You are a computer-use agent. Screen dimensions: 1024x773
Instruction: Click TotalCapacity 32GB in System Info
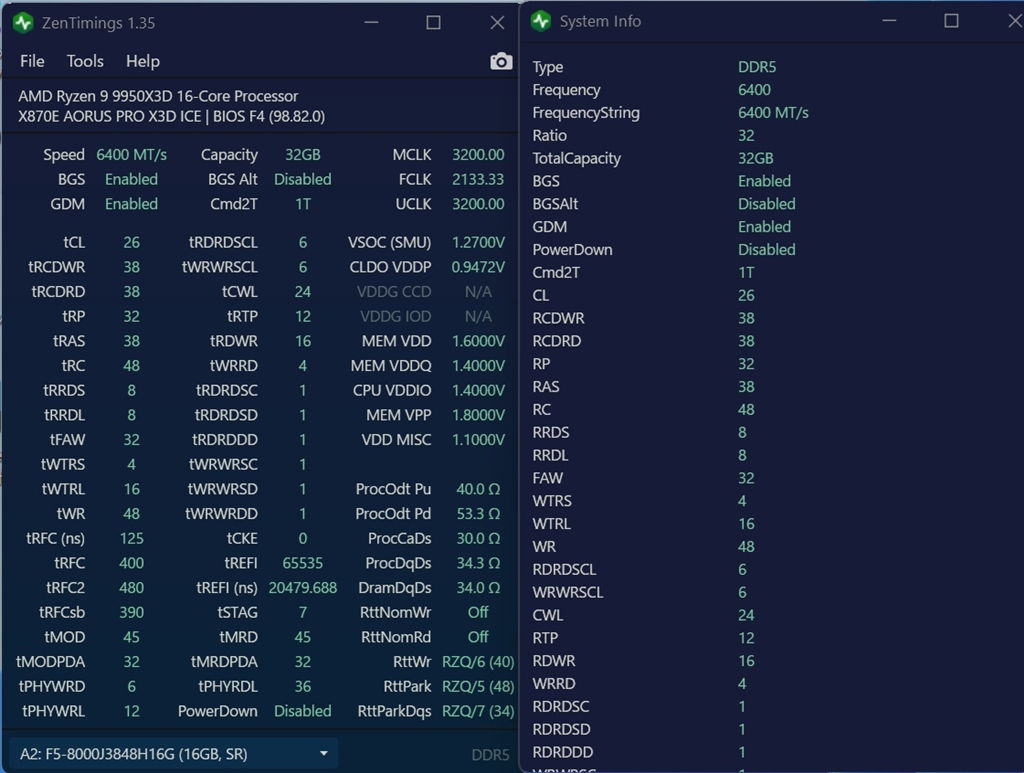756,158
